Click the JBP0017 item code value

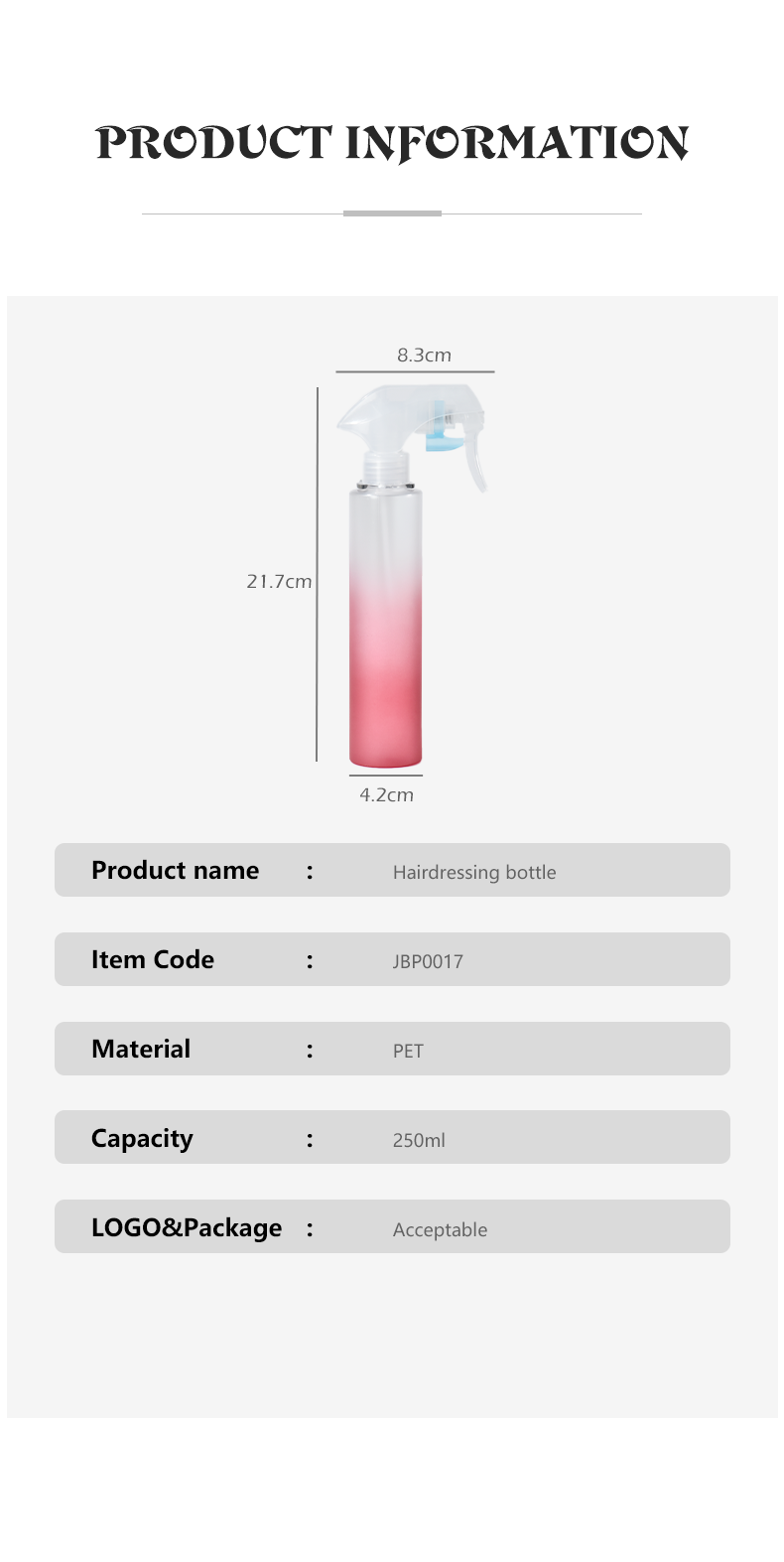(x=428, y=961)
